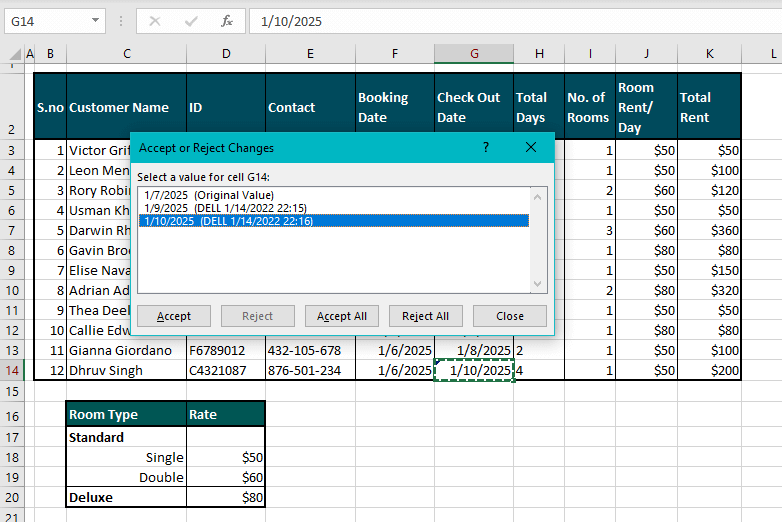Viewport: 782px width, 522px height.
Task: Select column C header
Action: 127,54
